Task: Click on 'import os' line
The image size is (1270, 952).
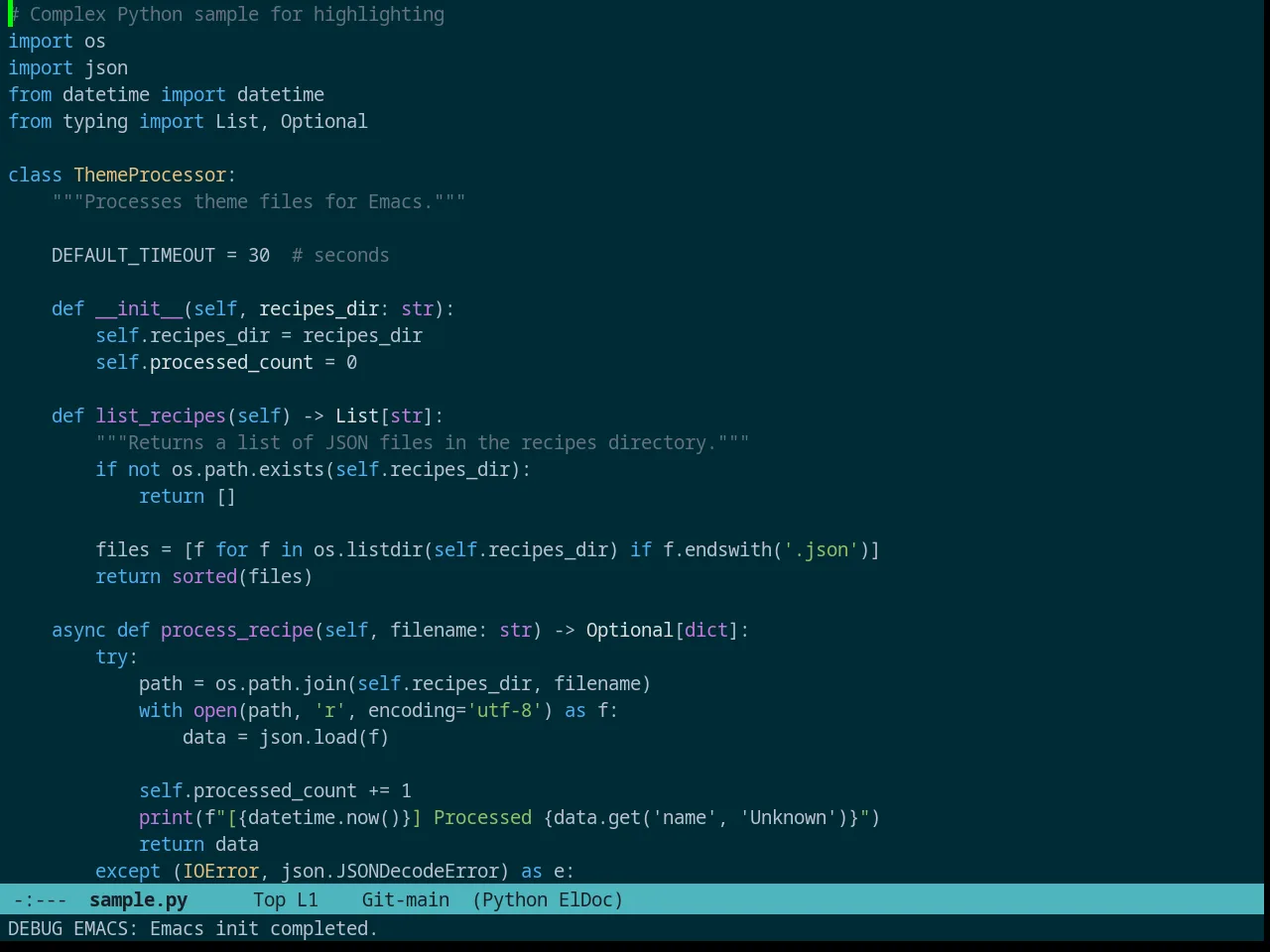Action: [57, 41]
